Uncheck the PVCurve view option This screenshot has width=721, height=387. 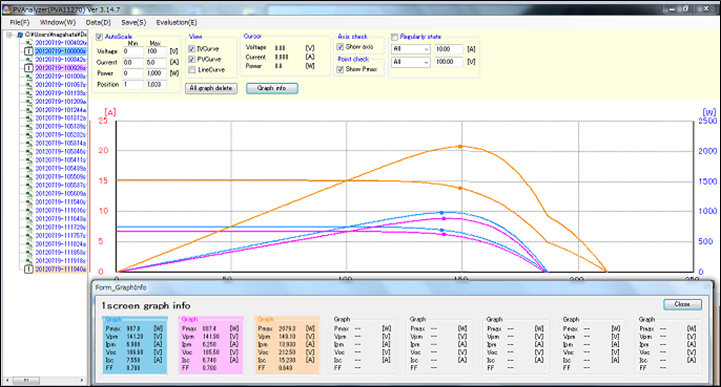192,59
